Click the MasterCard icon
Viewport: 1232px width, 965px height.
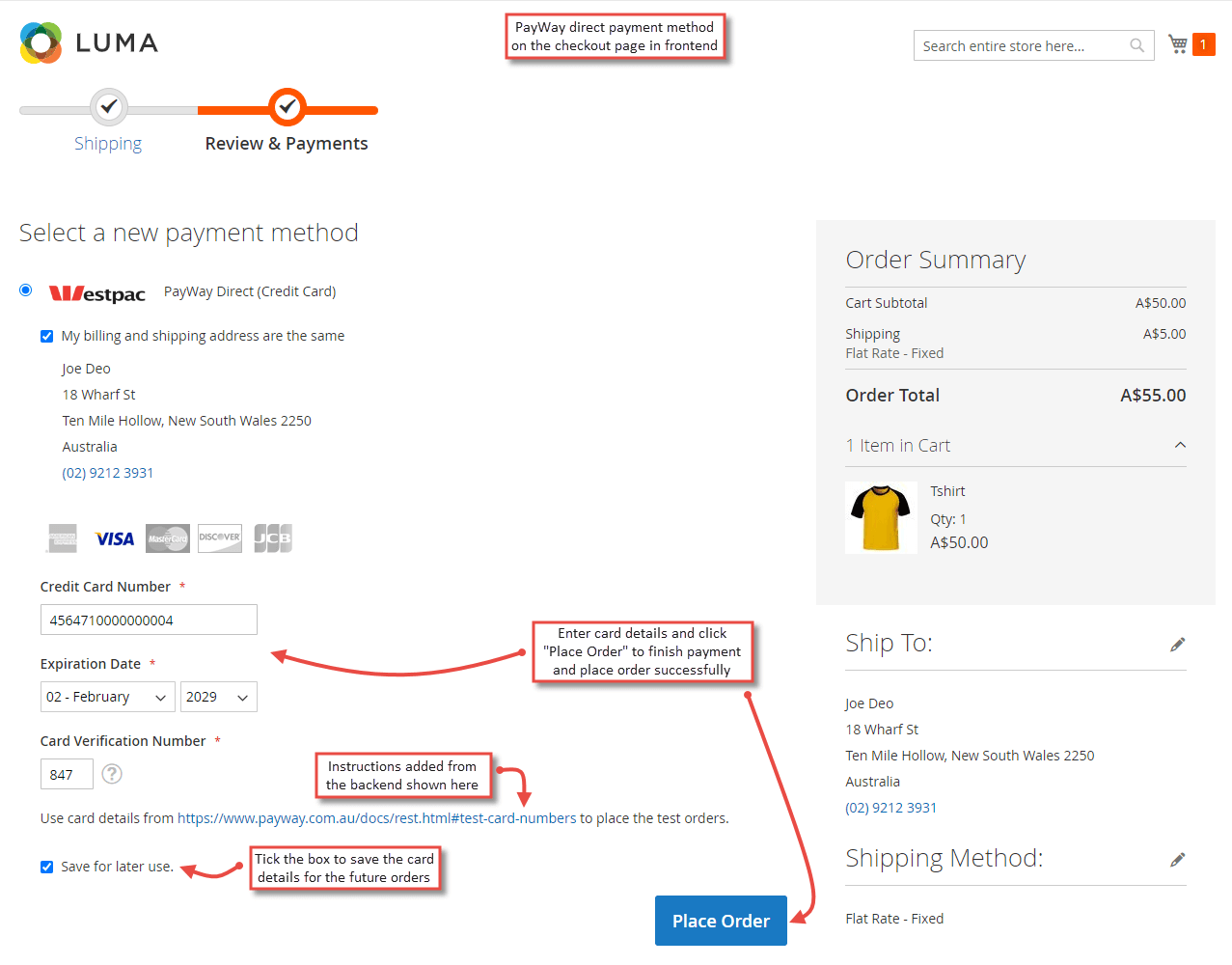(168, 538)
